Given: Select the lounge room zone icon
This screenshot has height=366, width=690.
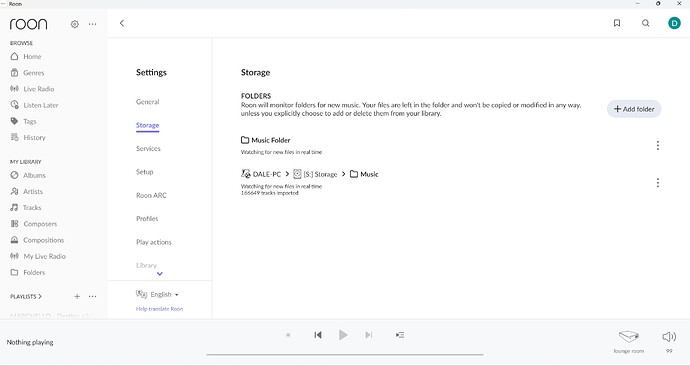Looking at the screenshot, I should point(628,337).
